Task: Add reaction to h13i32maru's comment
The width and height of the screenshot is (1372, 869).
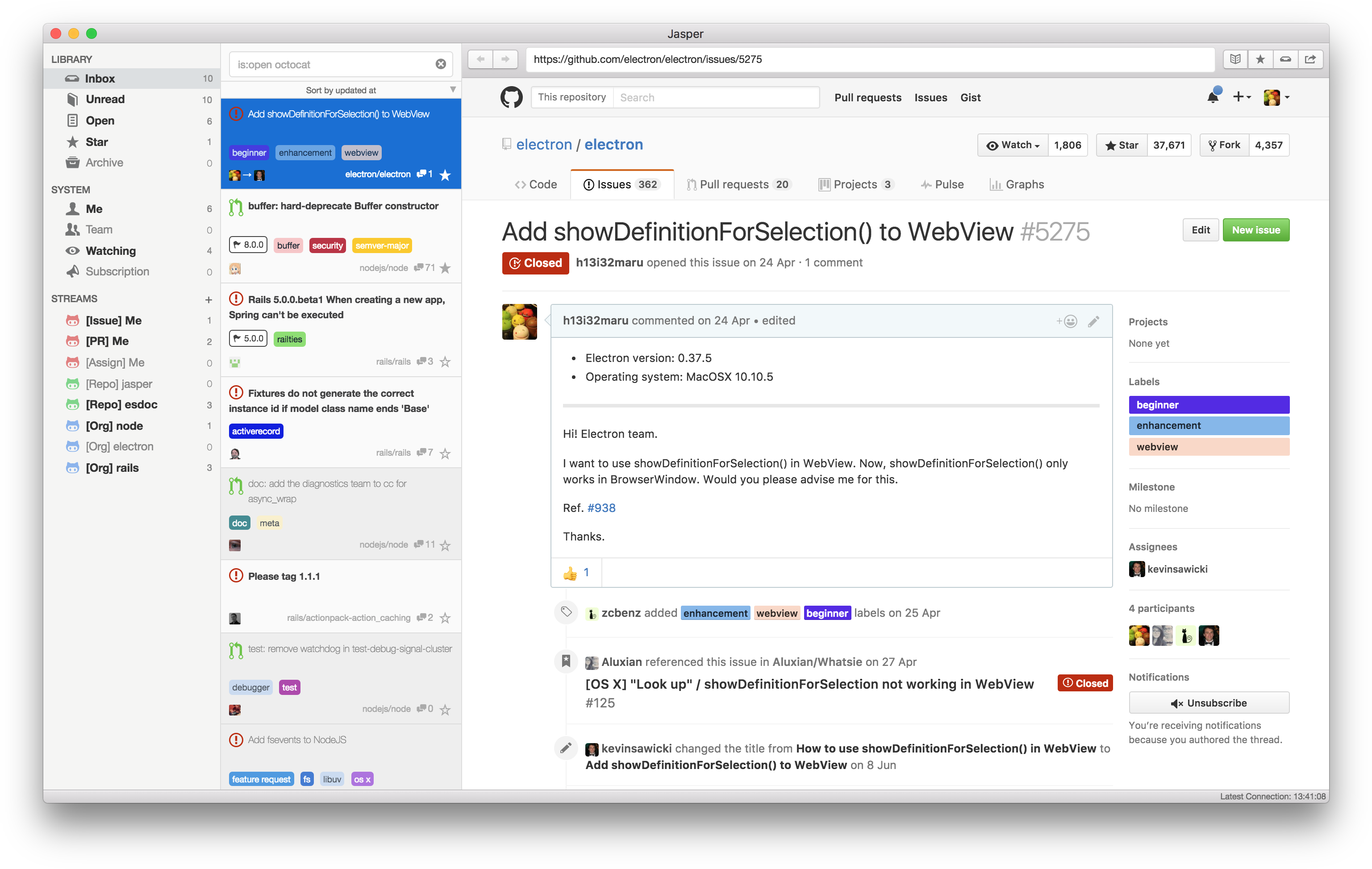Action: click(1067, 321)
